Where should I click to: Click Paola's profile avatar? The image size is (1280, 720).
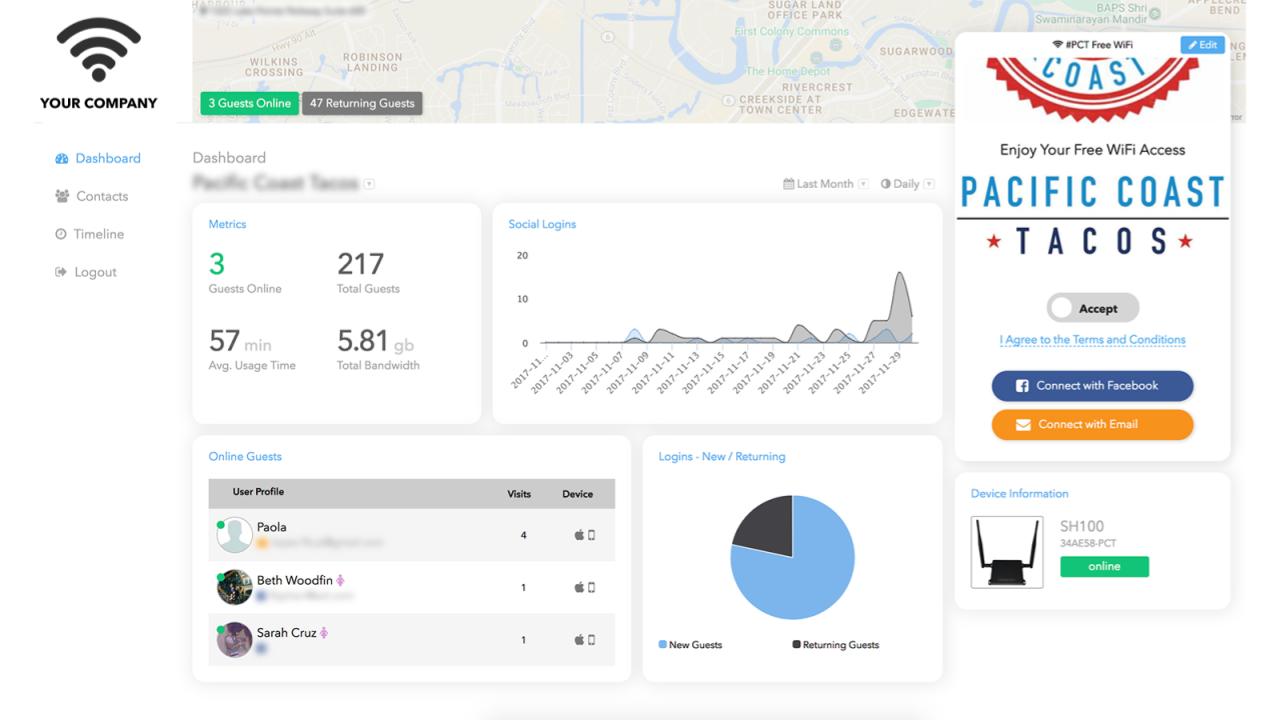[235, 535]
